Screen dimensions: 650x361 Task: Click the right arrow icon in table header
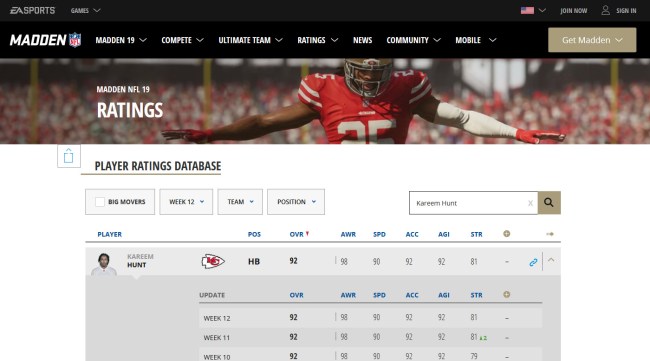click(550, 234)
